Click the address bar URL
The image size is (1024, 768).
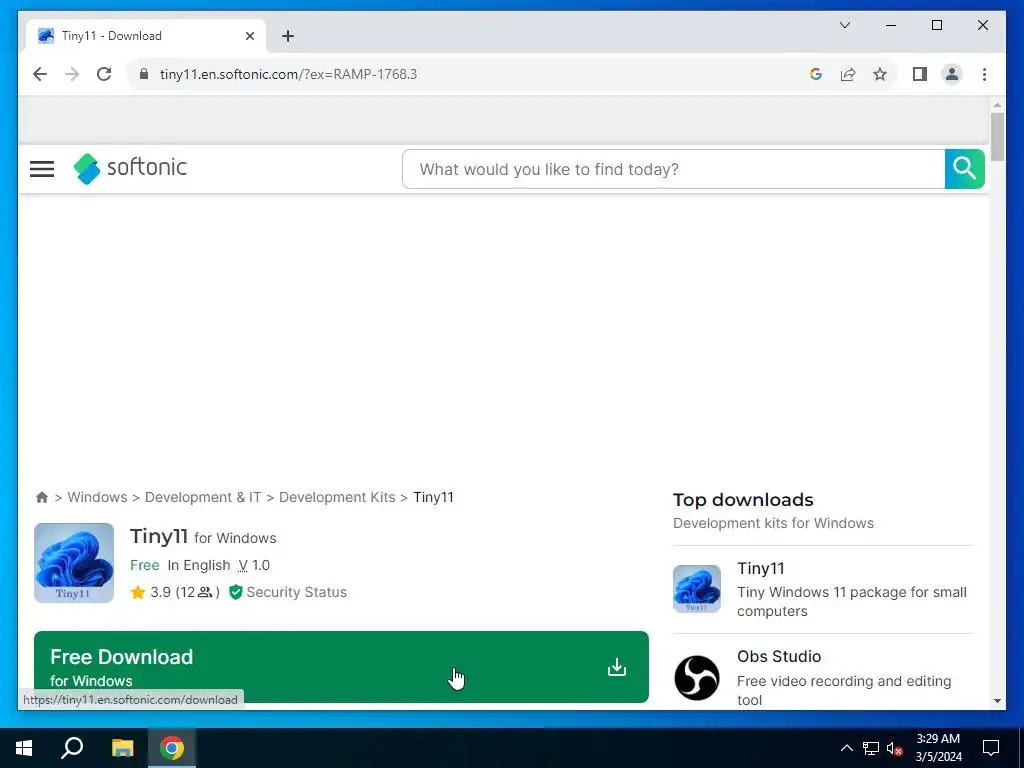(288, 74)
